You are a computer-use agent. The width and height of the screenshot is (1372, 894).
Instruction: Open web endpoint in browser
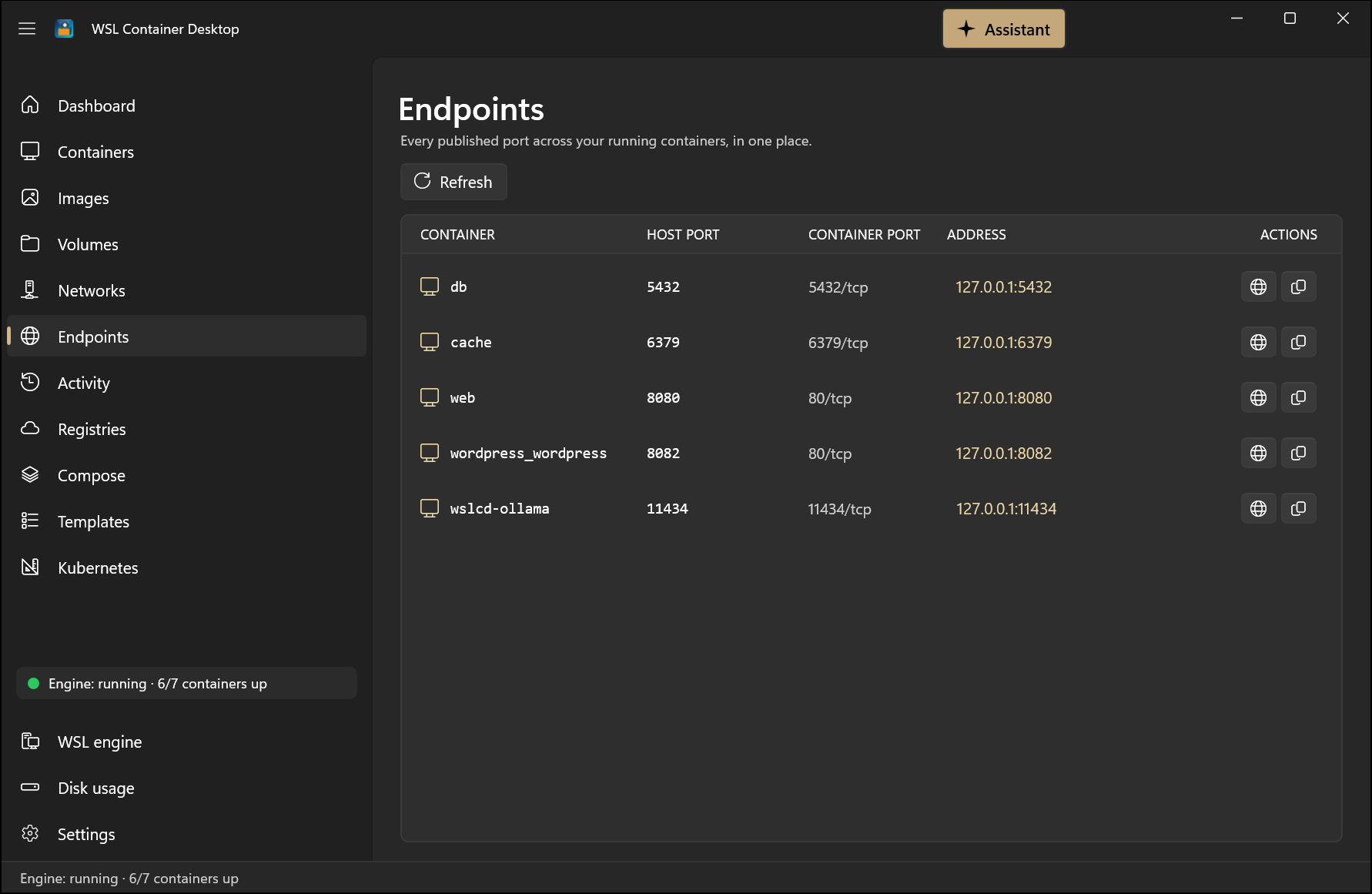(1258, 397)
